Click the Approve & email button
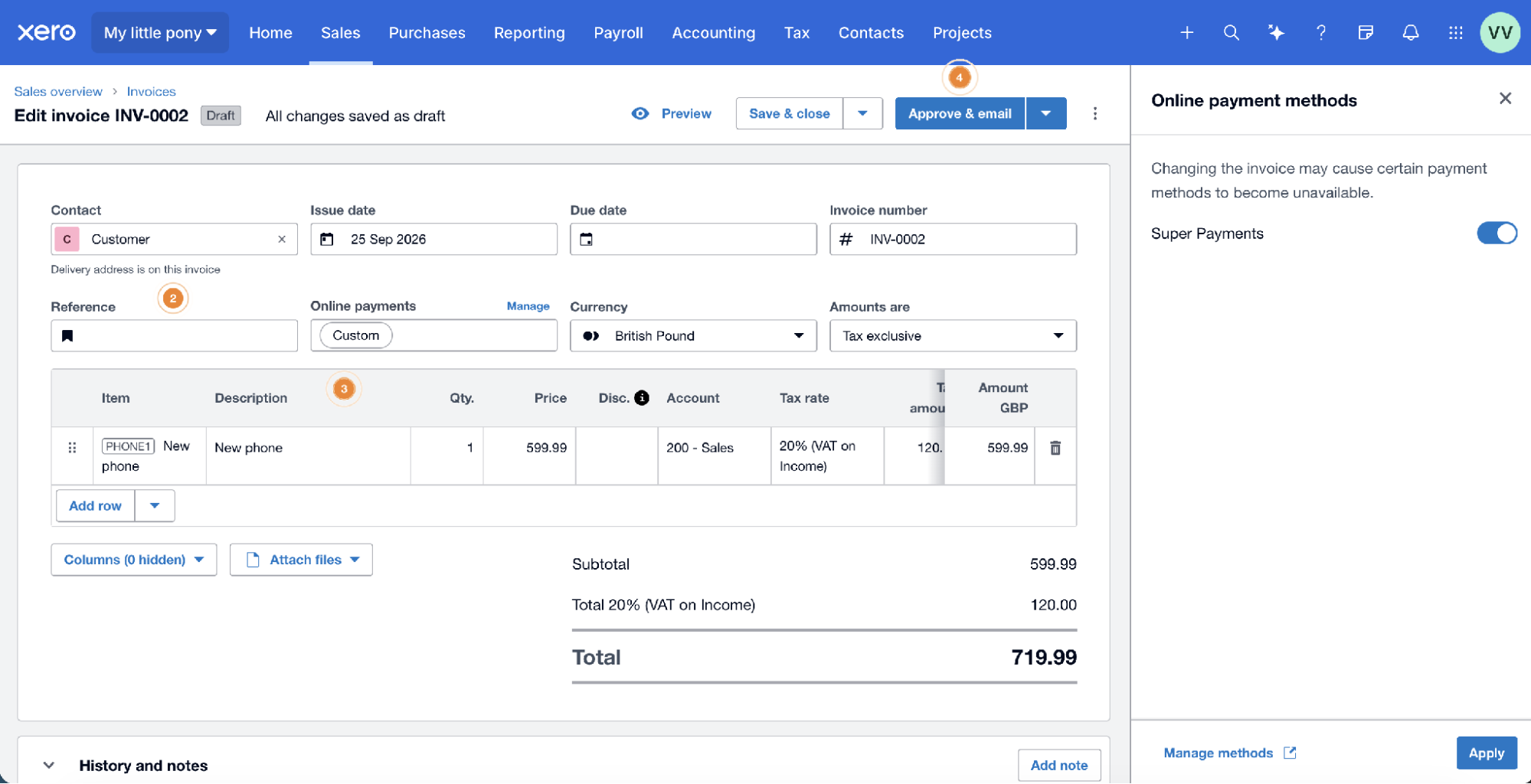 (960, 113)
